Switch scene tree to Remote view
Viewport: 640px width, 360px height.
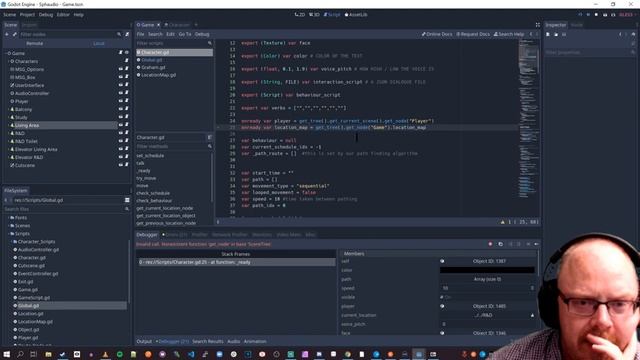[x=35, y=43]
